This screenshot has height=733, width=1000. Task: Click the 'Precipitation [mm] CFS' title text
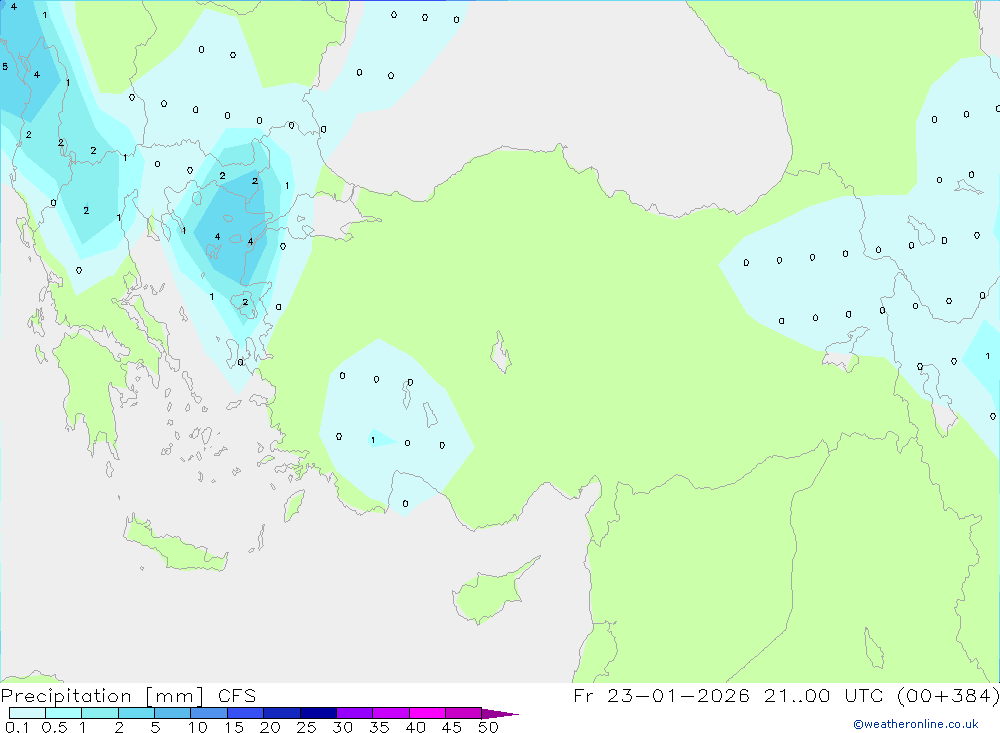pyautogui.click(x=128, y=696)
